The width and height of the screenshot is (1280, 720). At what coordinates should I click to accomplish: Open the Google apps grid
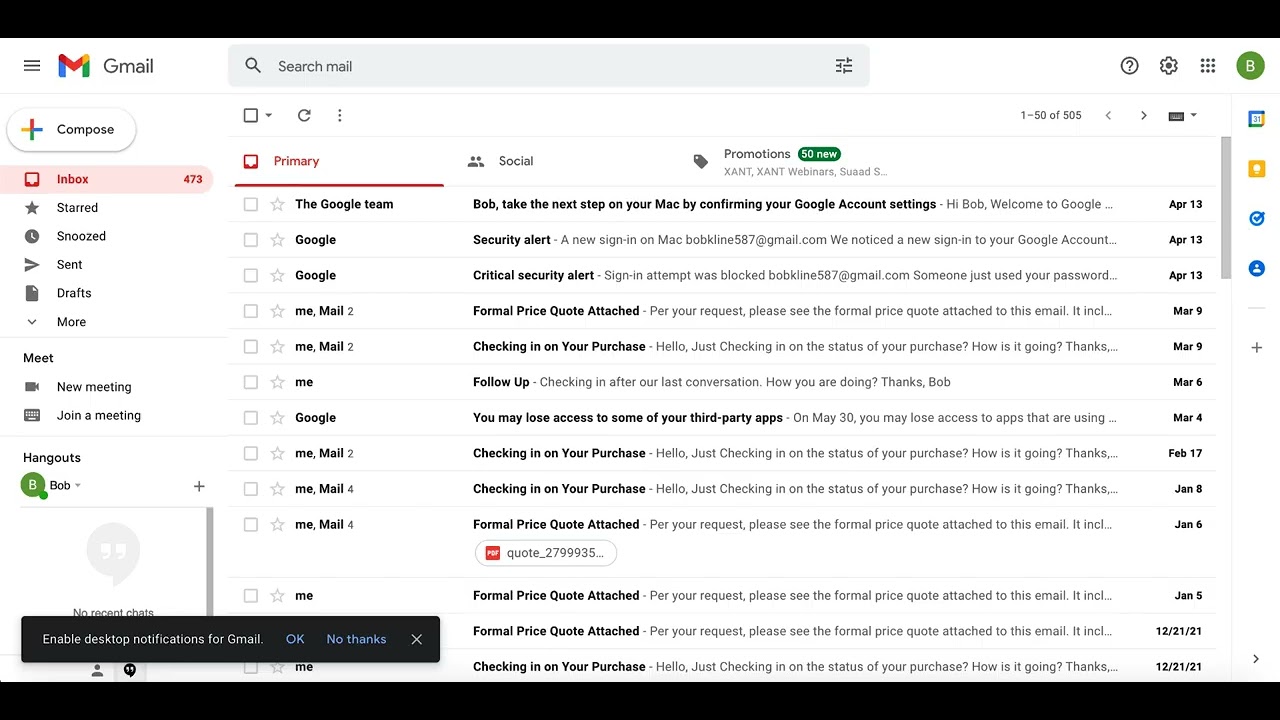click(x=1208, y=66)
